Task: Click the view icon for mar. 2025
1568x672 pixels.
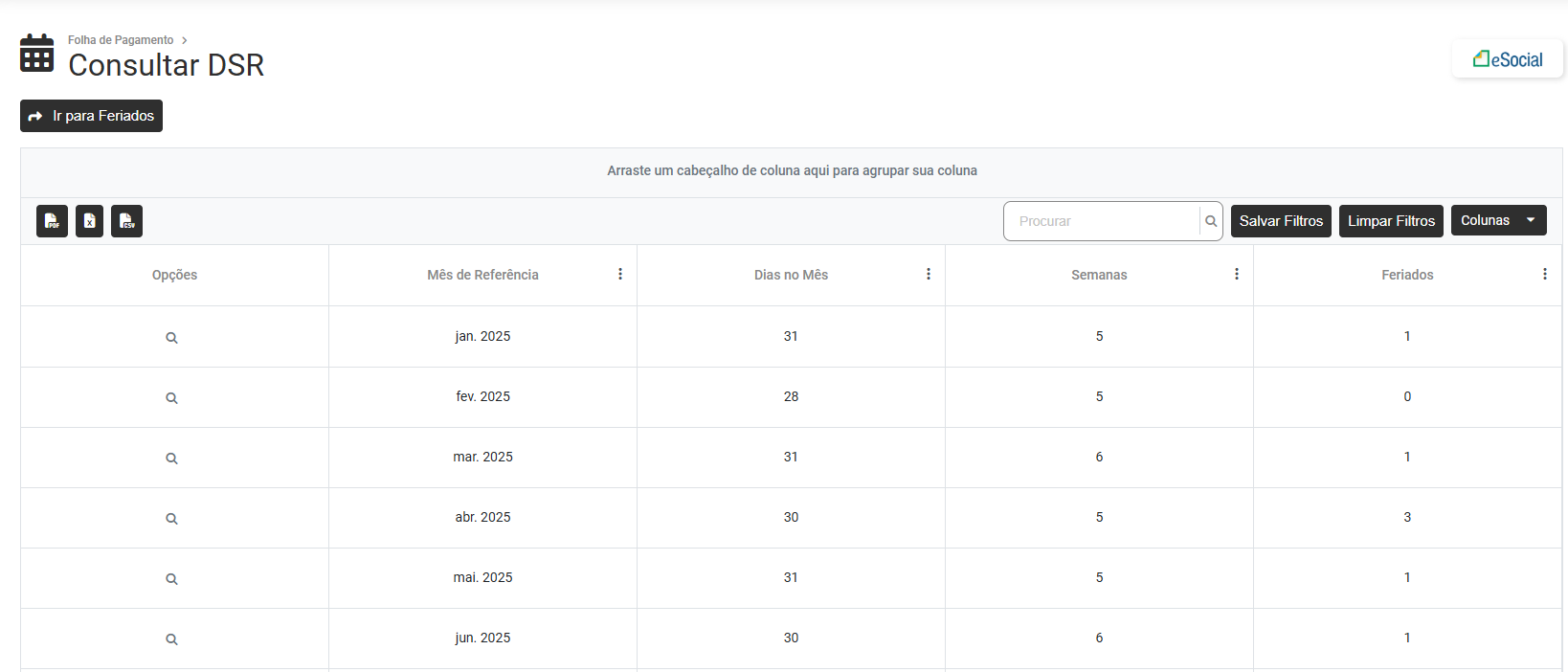Action: click(x=171, y=459)
